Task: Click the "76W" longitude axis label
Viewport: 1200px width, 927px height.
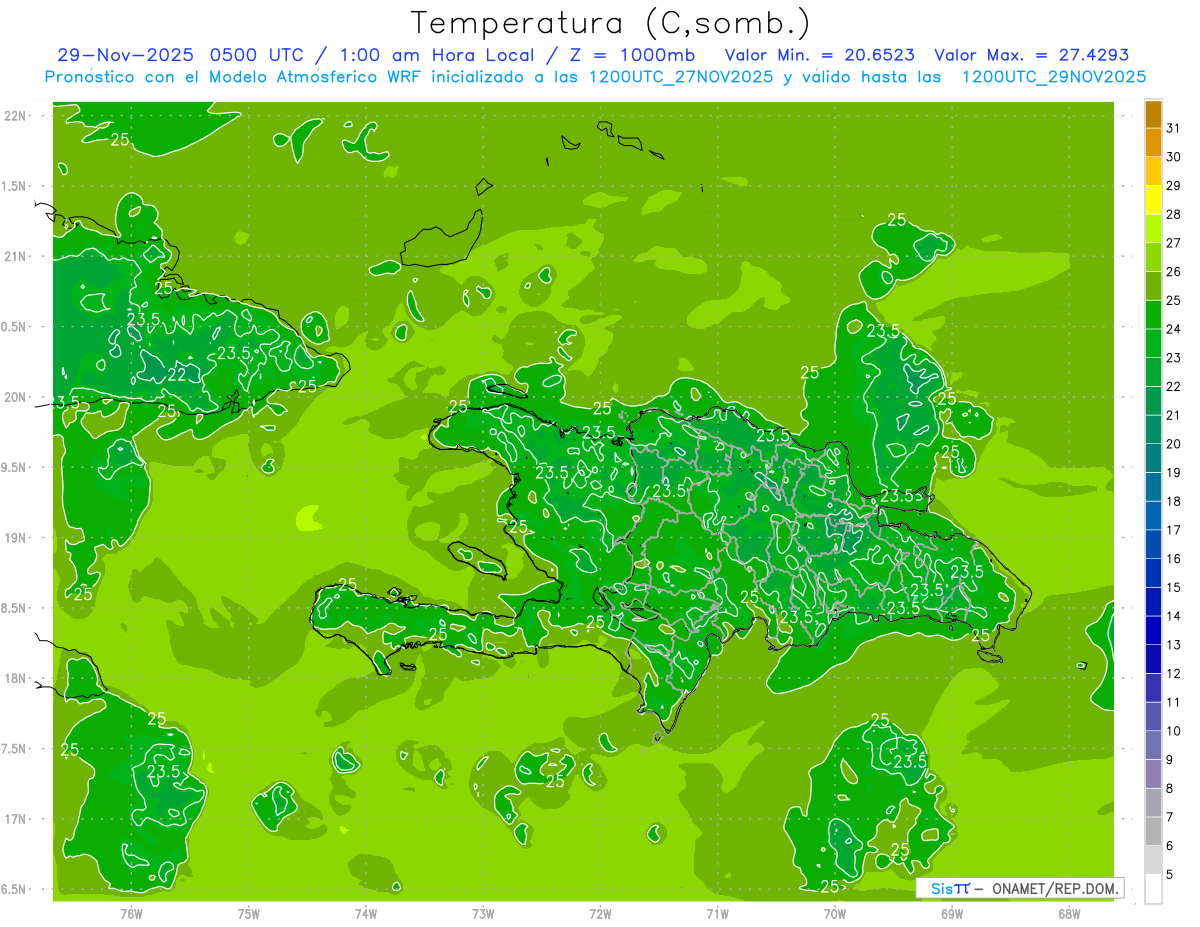Action: (x=131, y=913)
